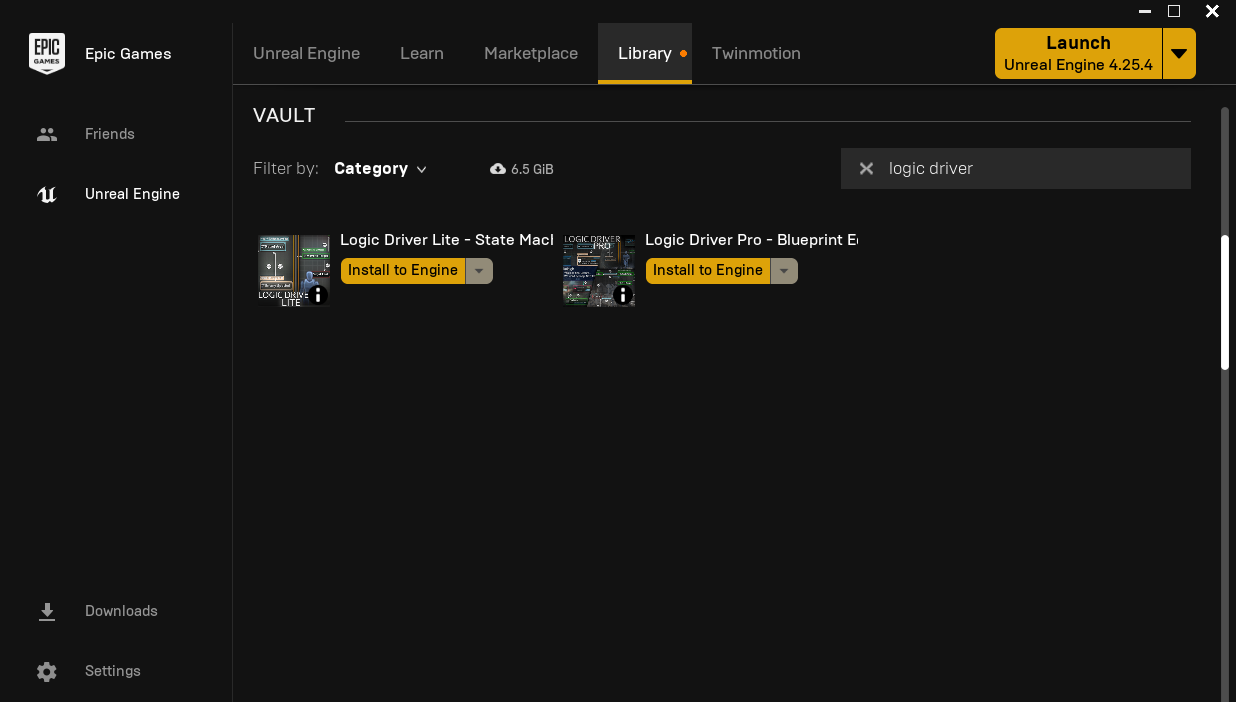Image resolution: width=1236 pixels, height=702 pixels.
Task: Expand the Category filter dropdown
Action: coord(380,168)
